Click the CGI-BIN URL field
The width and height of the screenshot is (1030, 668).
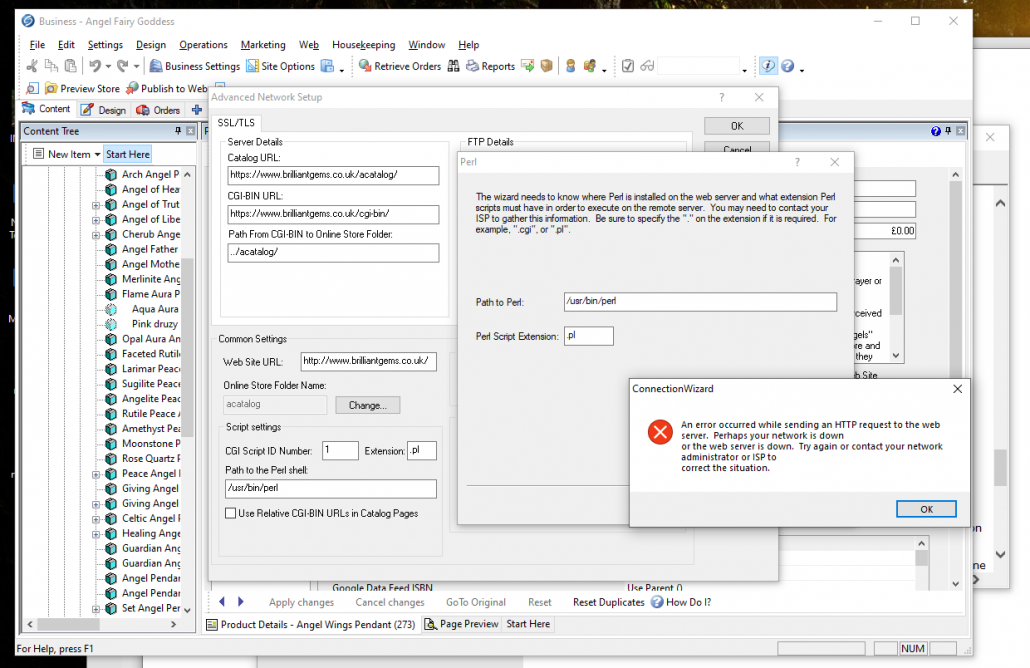click(x=333, y=214)
